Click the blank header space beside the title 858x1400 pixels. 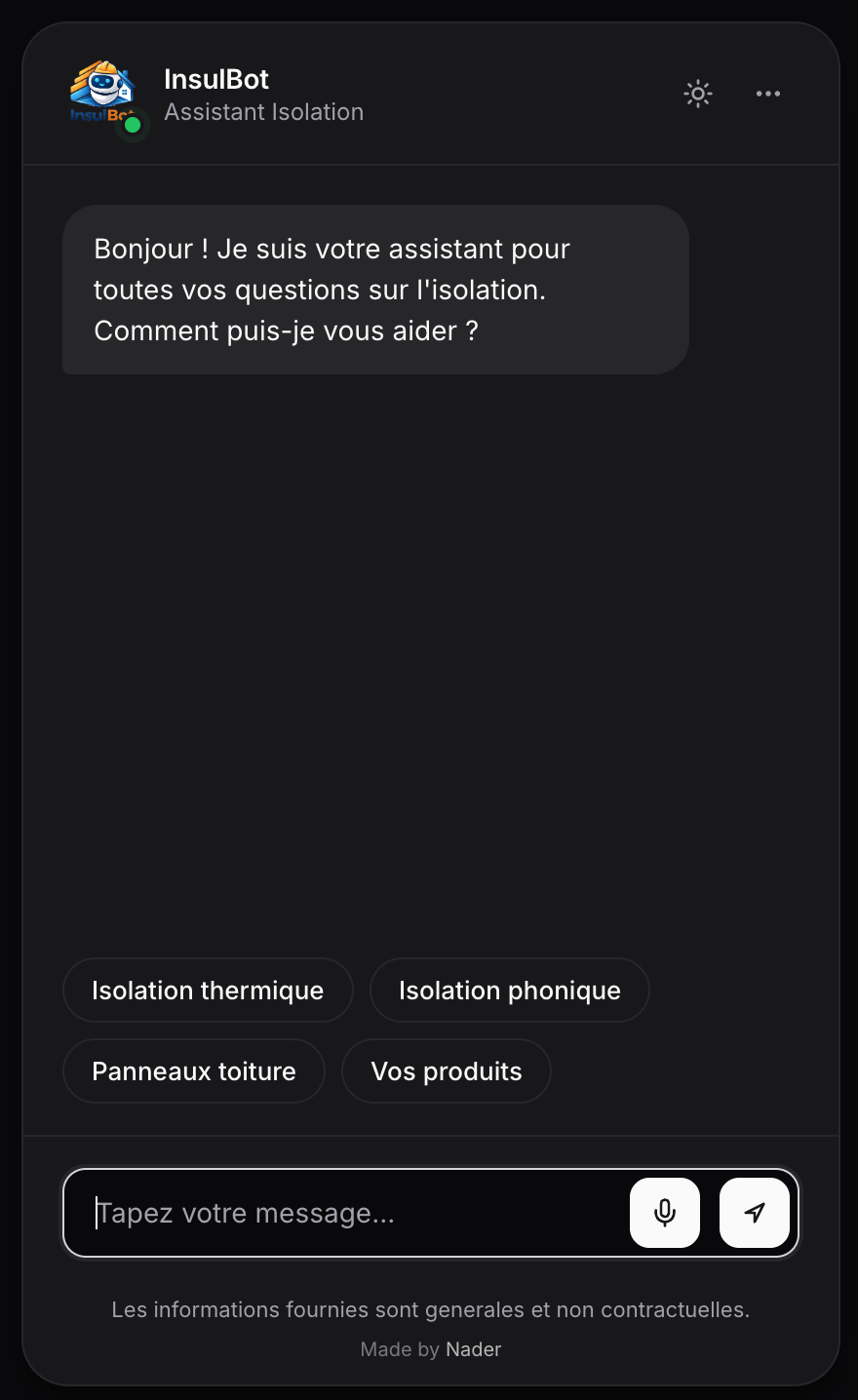click(x=517, y=94)
